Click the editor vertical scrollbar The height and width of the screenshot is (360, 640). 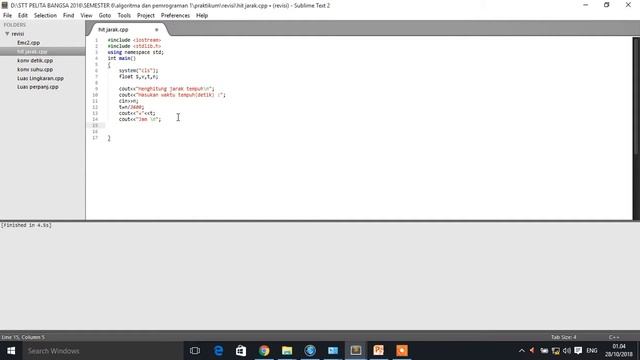coord(636,96)
